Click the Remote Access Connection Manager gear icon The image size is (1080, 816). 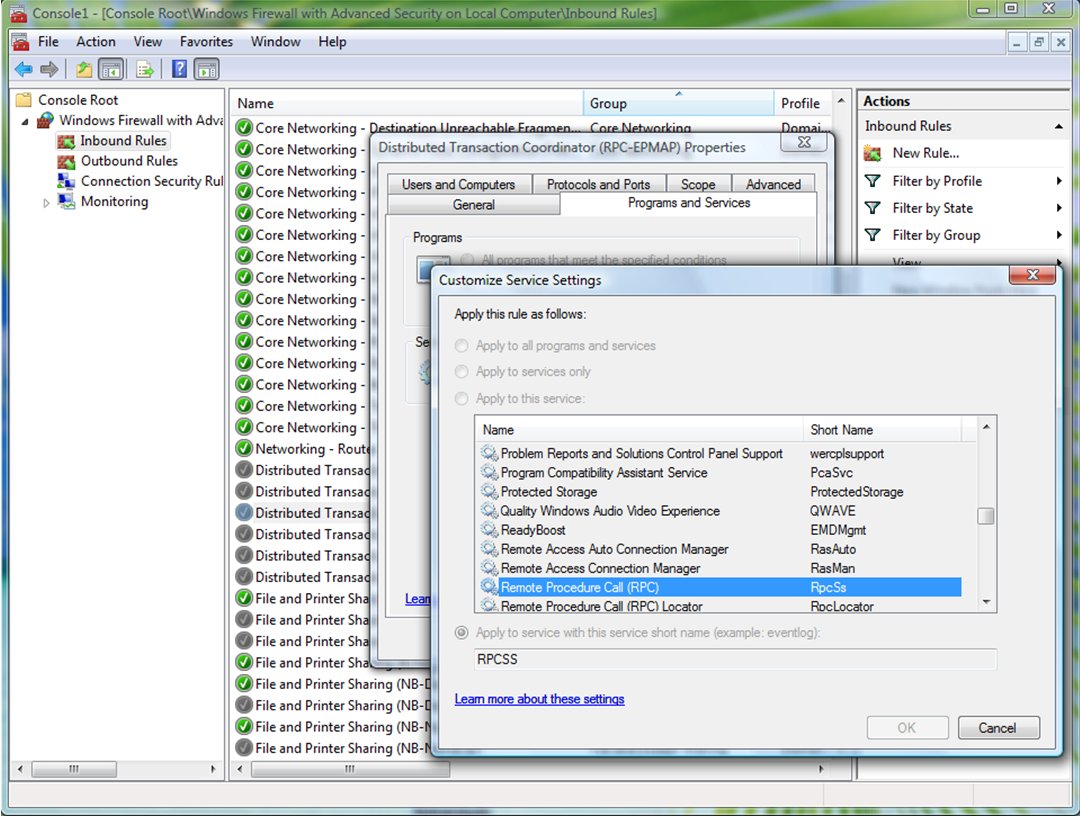[489, 567]
